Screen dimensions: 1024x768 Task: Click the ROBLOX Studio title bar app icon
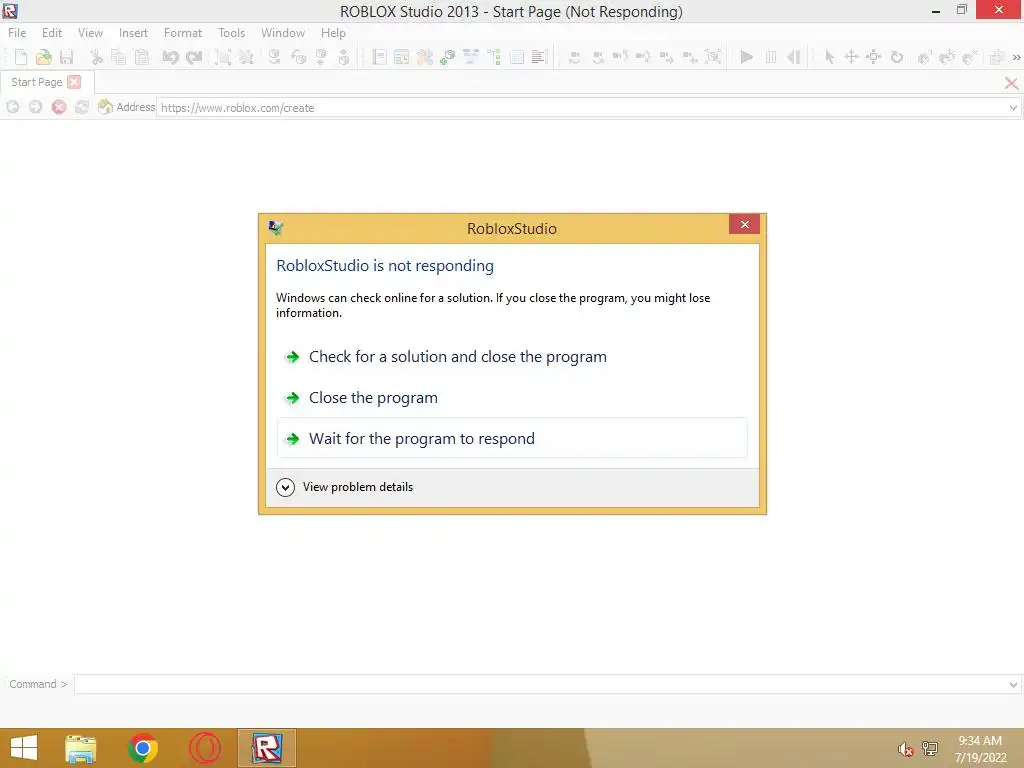(x=10, y=10)
